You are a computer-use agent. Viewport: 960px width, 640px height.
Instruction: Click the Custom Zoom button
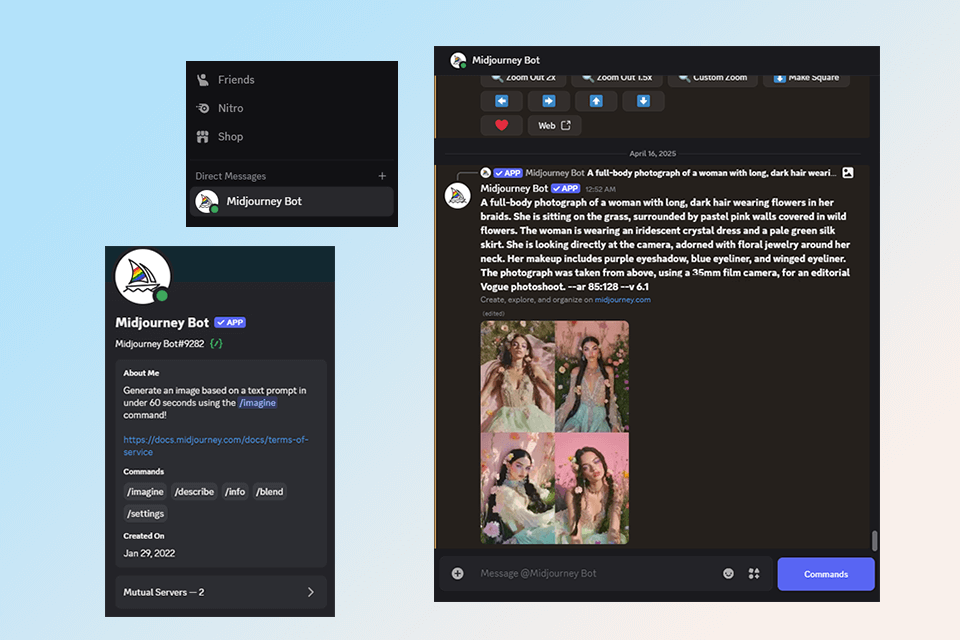coord(713,78)
